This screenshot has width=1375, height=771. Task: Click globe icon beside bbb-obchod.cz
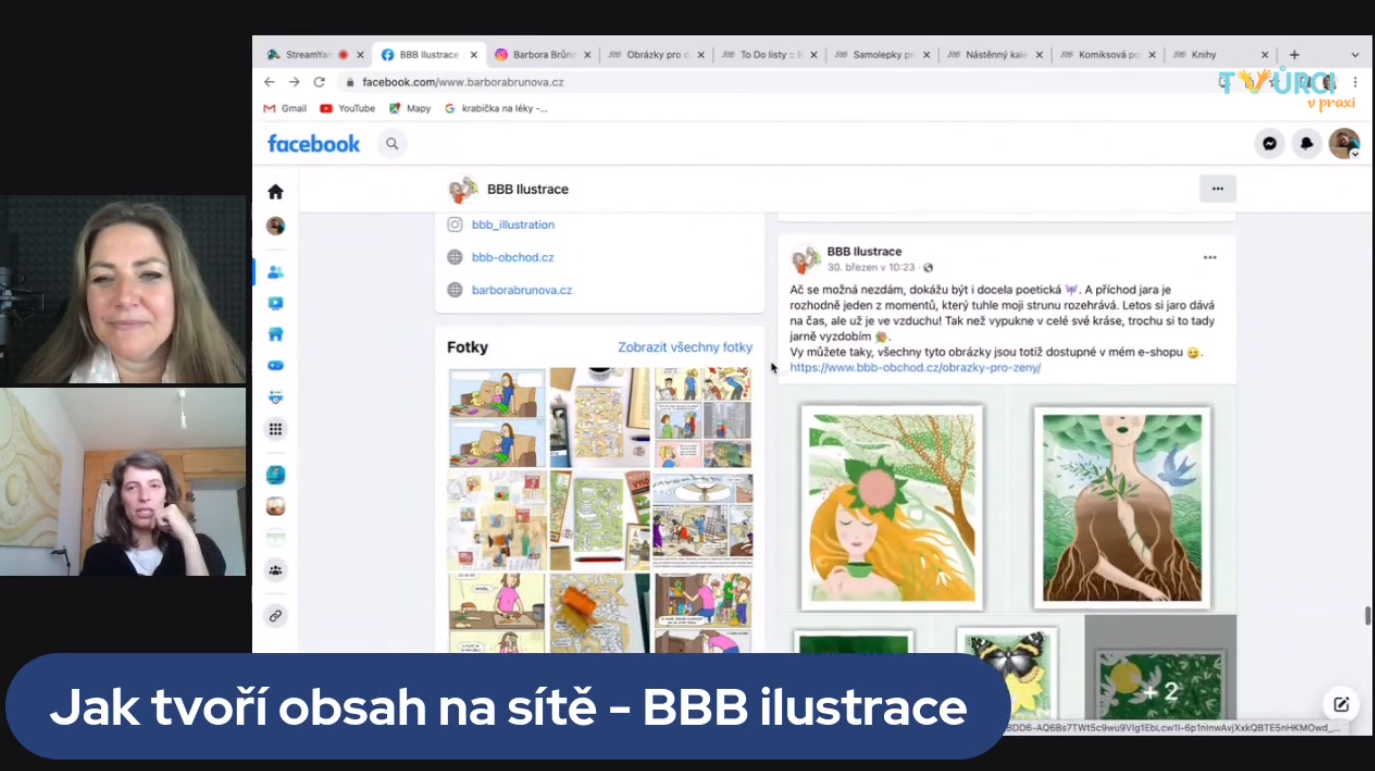[455, 257]
